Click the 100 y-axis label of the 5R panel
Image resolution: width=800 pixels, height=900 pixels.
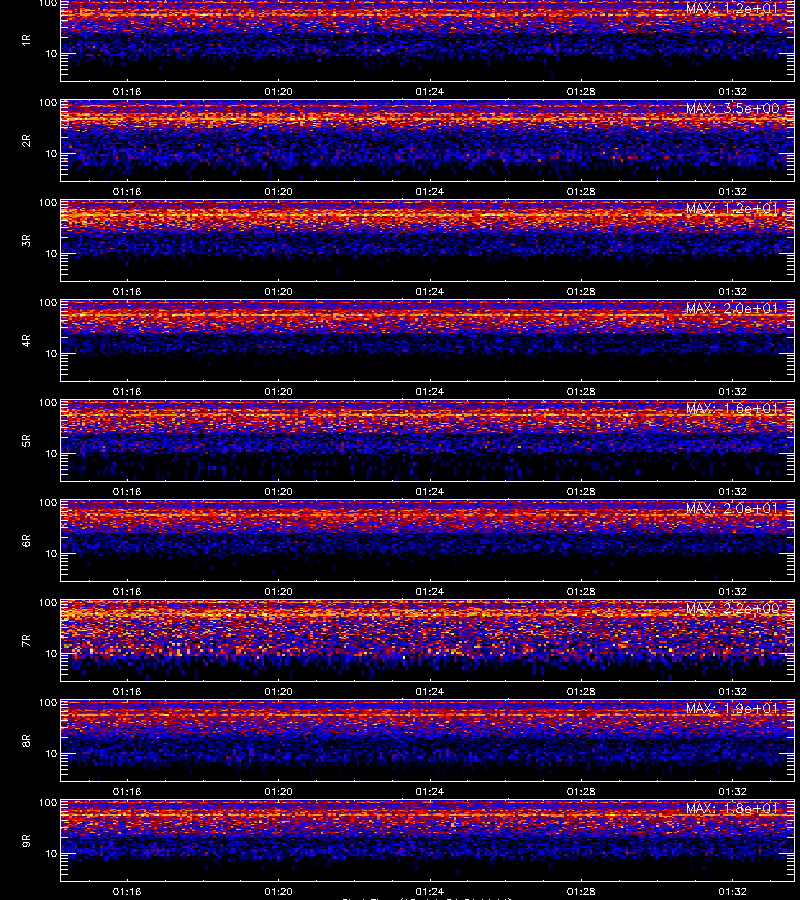(x=48, y=403)
